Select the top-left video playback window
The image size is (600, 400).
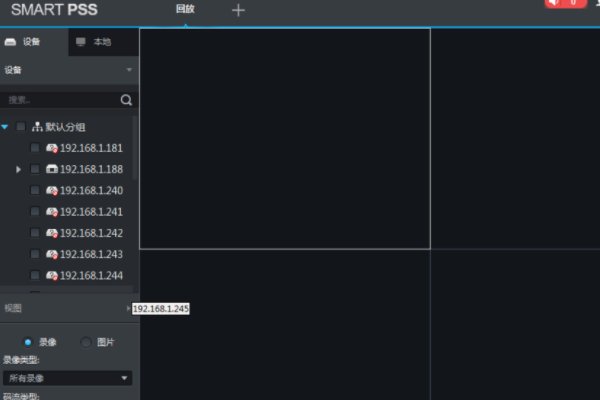(x=285, y=138)
